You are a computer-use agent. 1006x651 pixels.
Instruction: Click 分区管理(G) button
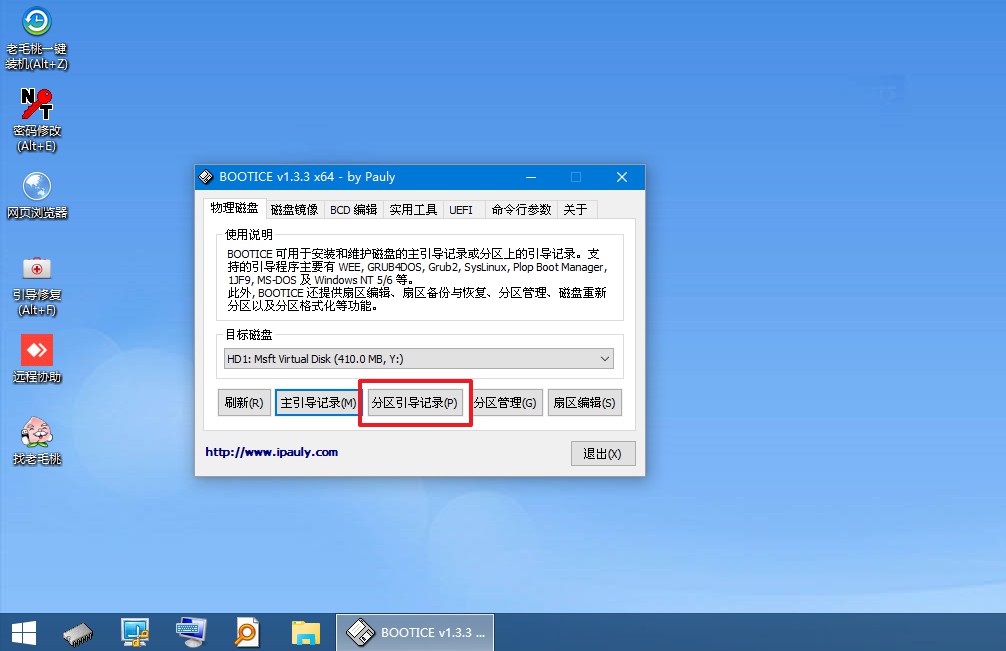pos(505,403)
